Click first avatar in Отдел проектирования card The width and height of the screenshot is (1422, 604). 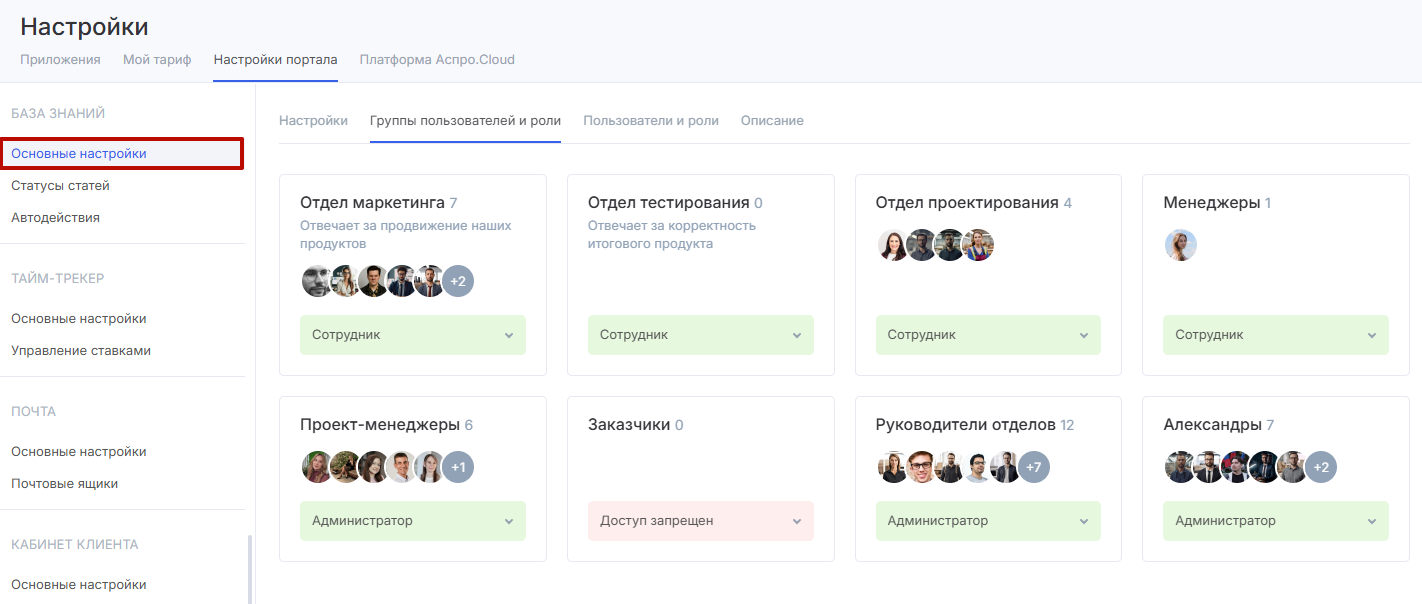[x=893, y=245]
